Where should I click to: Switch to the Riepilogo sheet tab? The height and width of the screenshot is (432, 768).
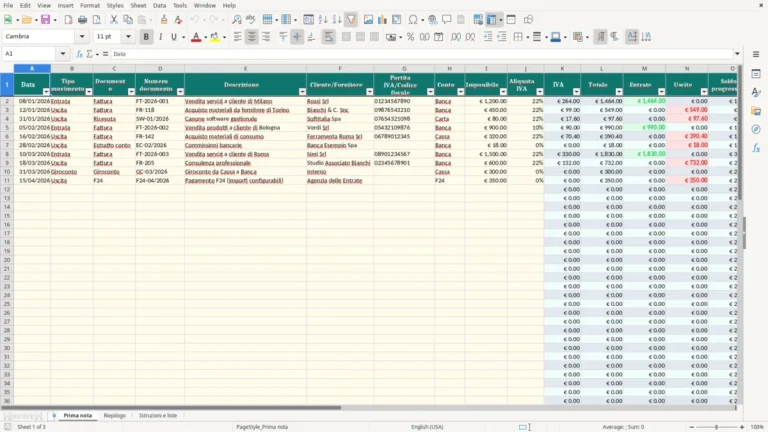click(115, 415)
